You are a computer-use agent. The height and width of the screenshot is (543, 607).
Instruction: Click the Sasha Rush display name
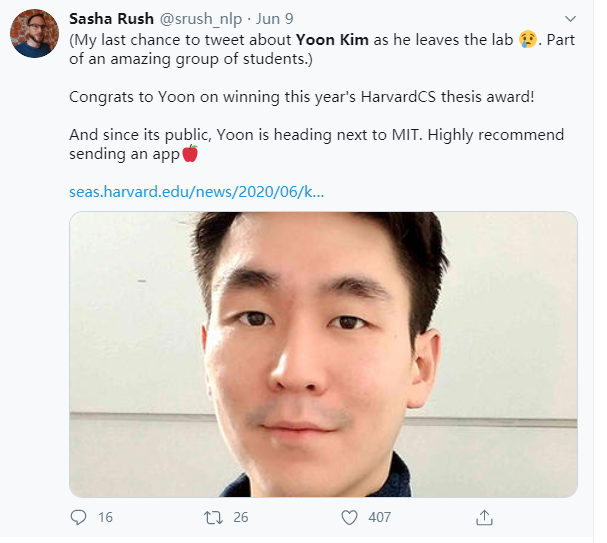click(112, 19)
